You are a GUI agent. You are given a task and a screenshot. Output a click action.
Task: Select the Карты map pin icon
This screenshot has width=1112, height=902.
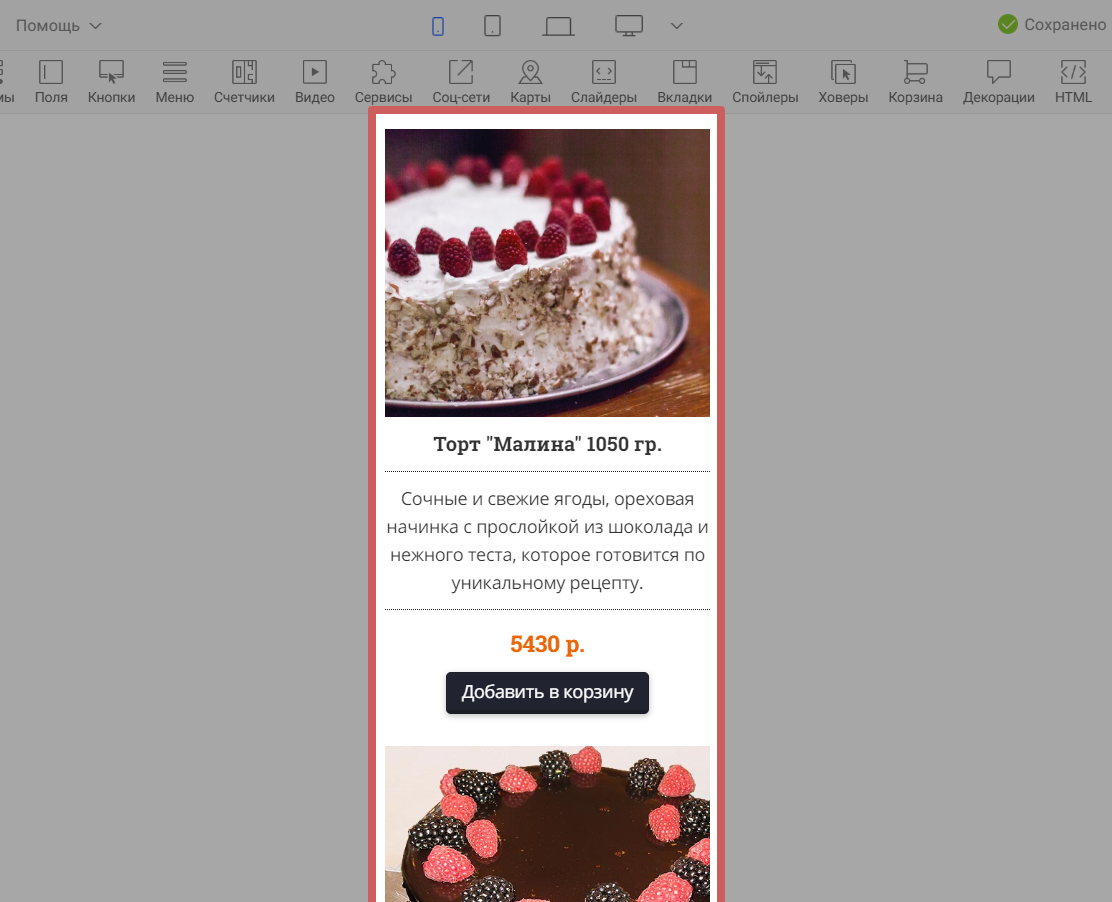(x=530, y=73)
